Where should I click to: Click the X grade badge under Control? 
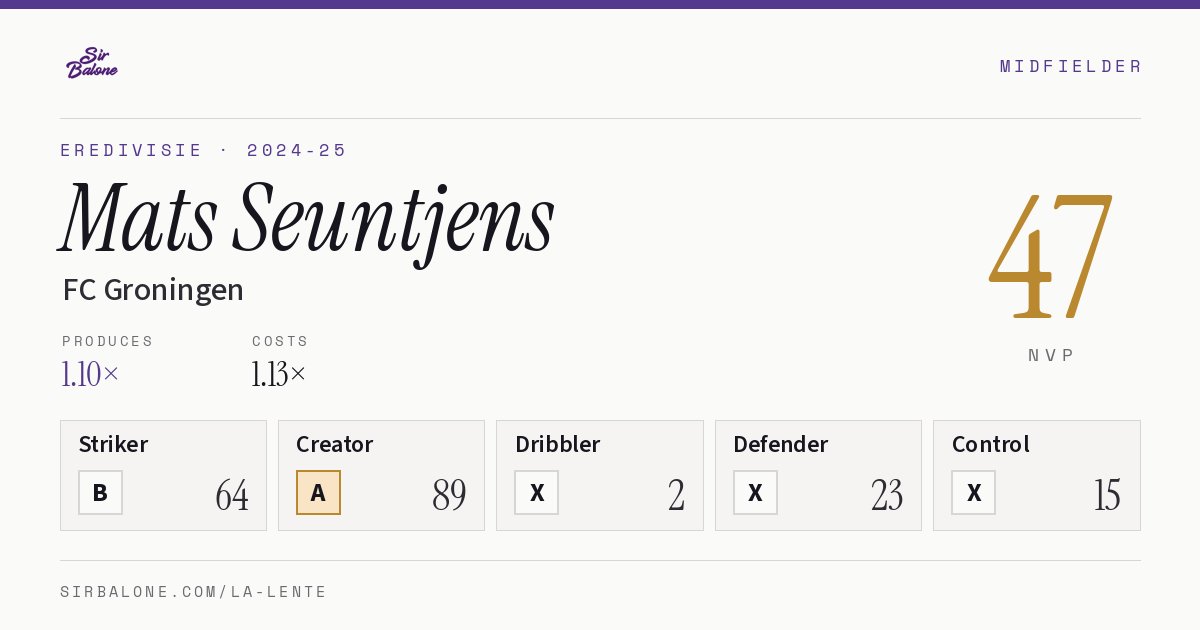(973, 493)
